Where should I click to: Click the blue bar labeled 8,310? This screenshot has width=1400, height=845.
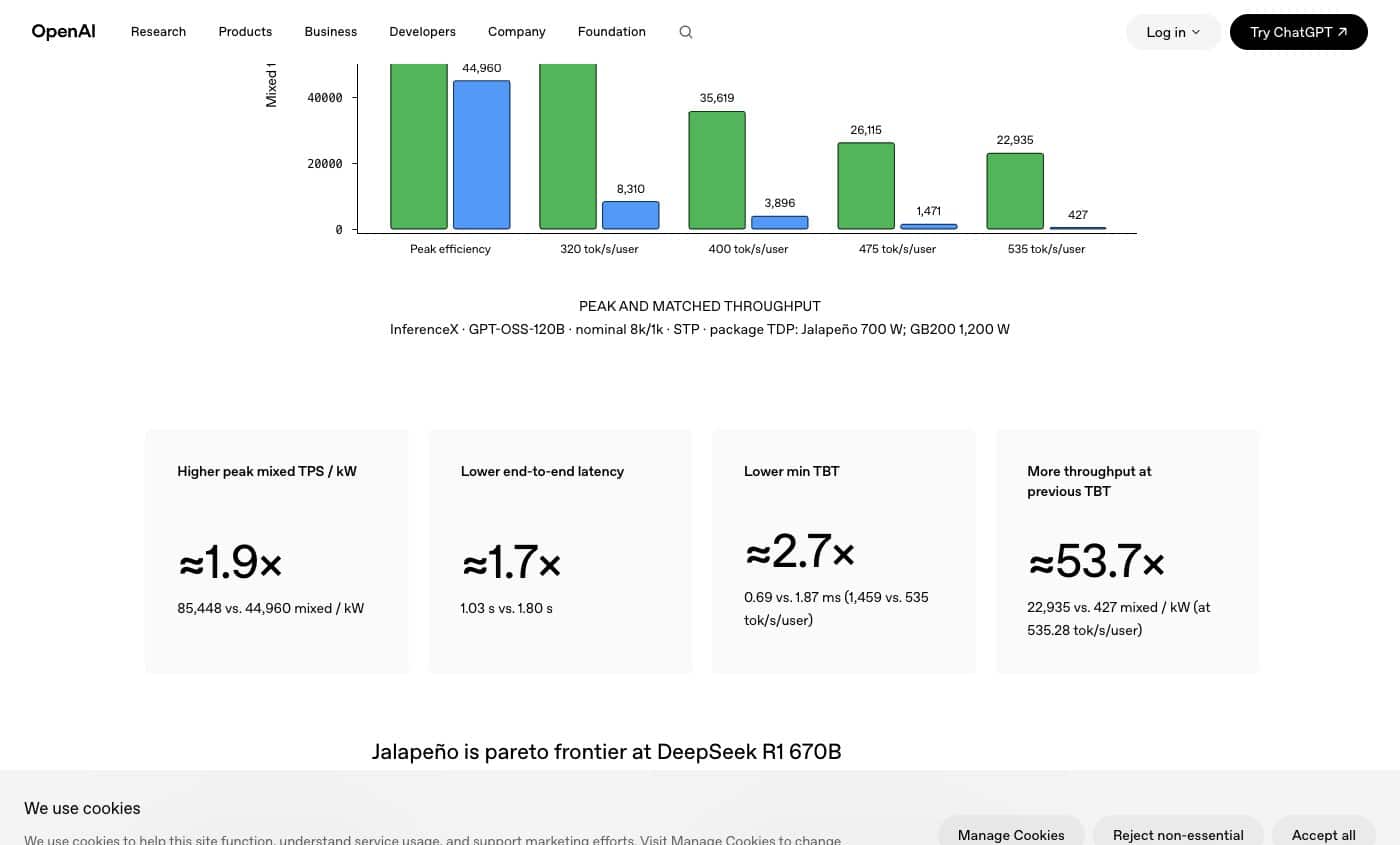point(631,215)
